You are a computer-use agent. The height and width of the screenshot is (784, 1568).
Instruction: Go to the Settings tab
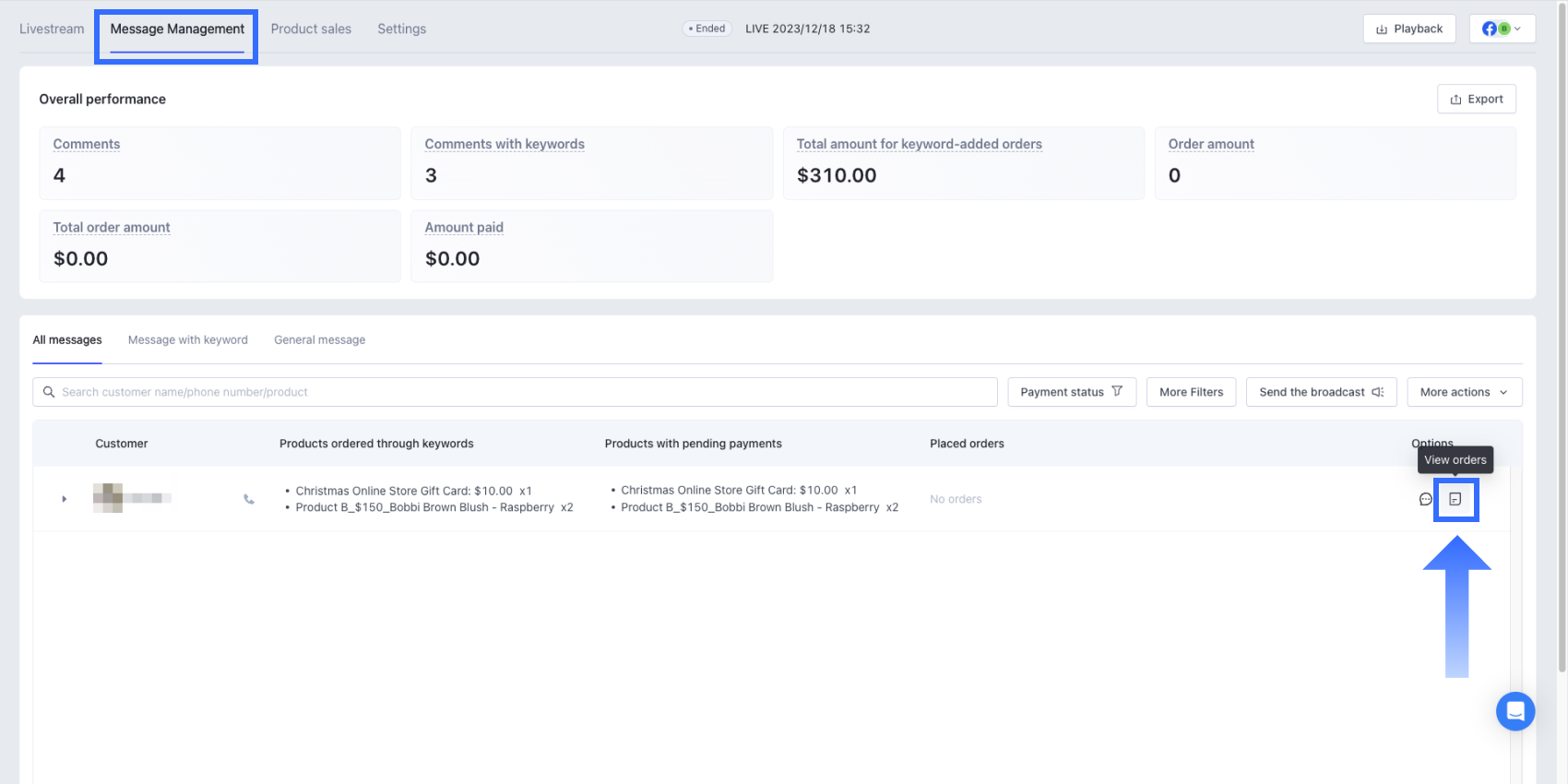coord(401,29)
